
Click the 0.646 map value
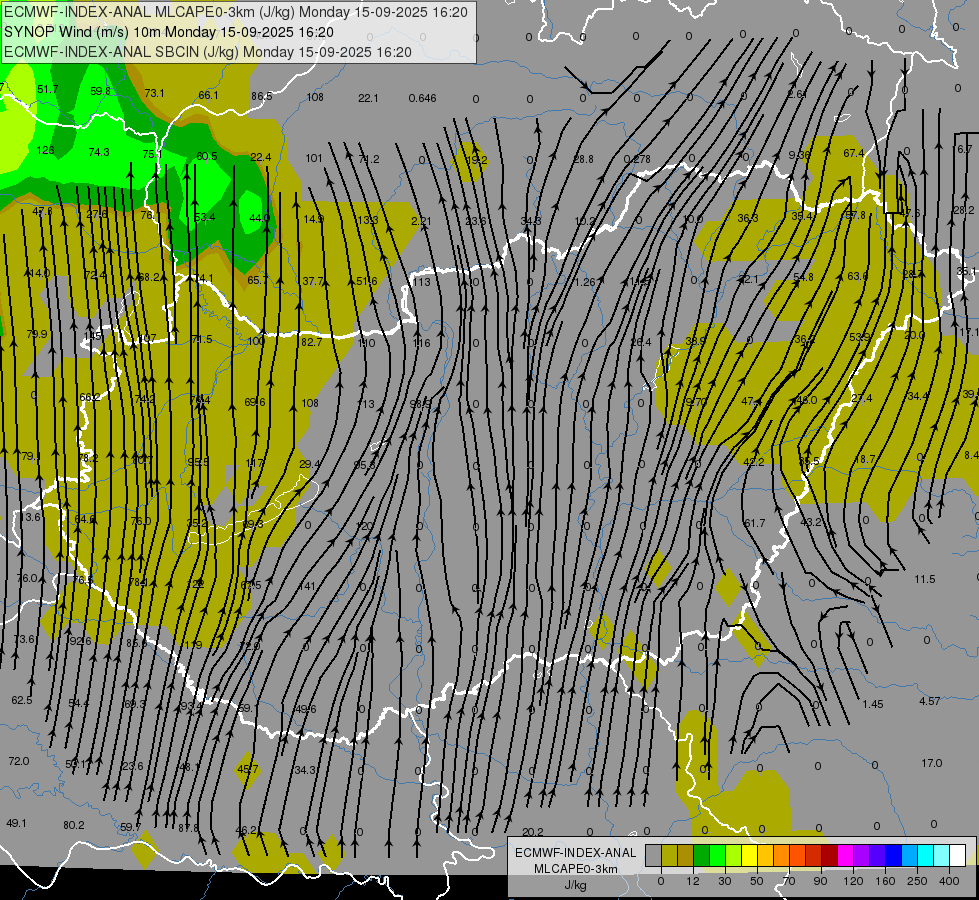pos(423,98)
